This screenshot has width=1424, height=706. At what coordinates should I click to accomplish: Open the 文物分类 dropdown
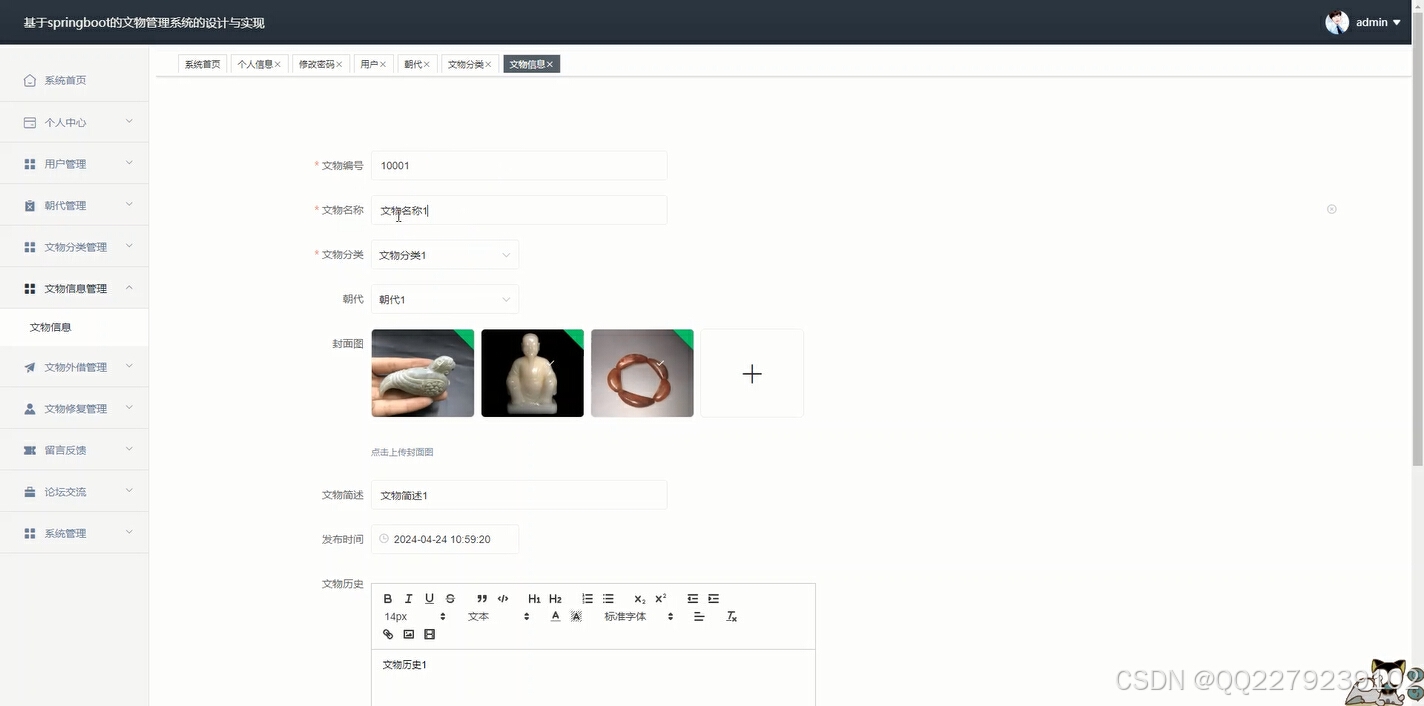coord(444,254)
